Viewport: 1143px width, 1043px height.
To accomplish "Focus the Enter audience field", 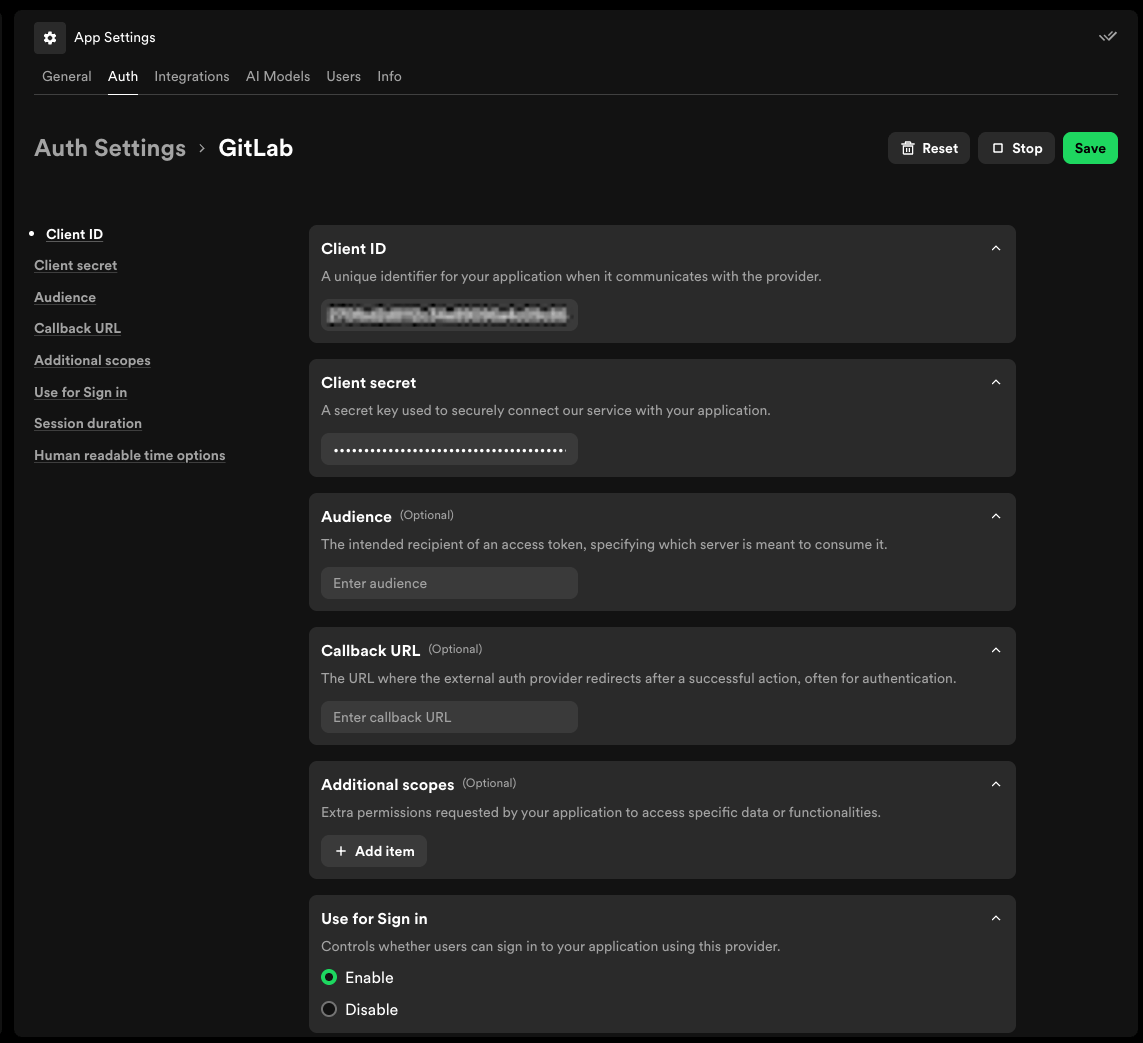I will pyautogui.click(x=450, y=583).
